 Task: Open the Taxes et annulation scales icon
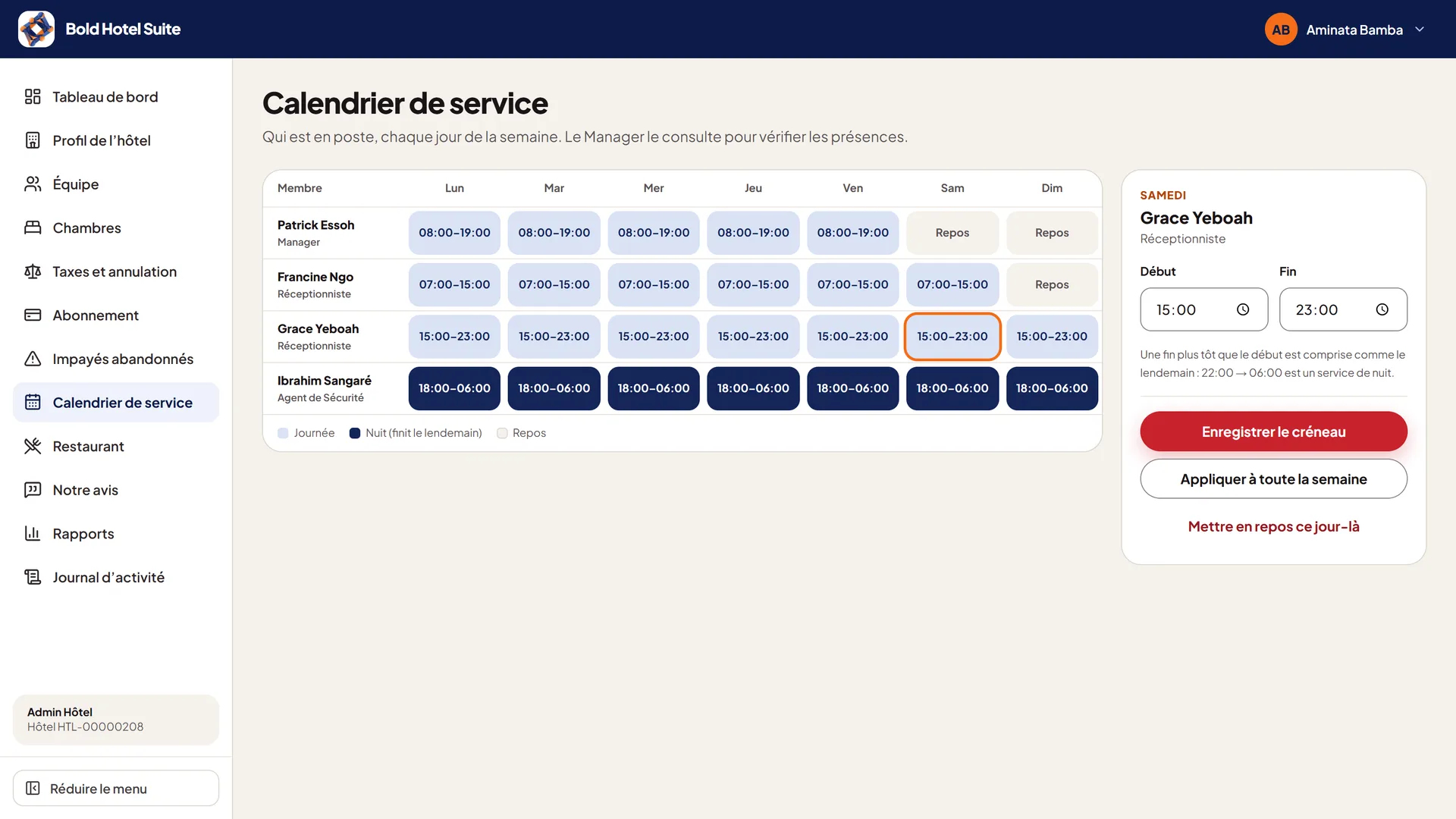pyautogui.click(x=33, y=271)
